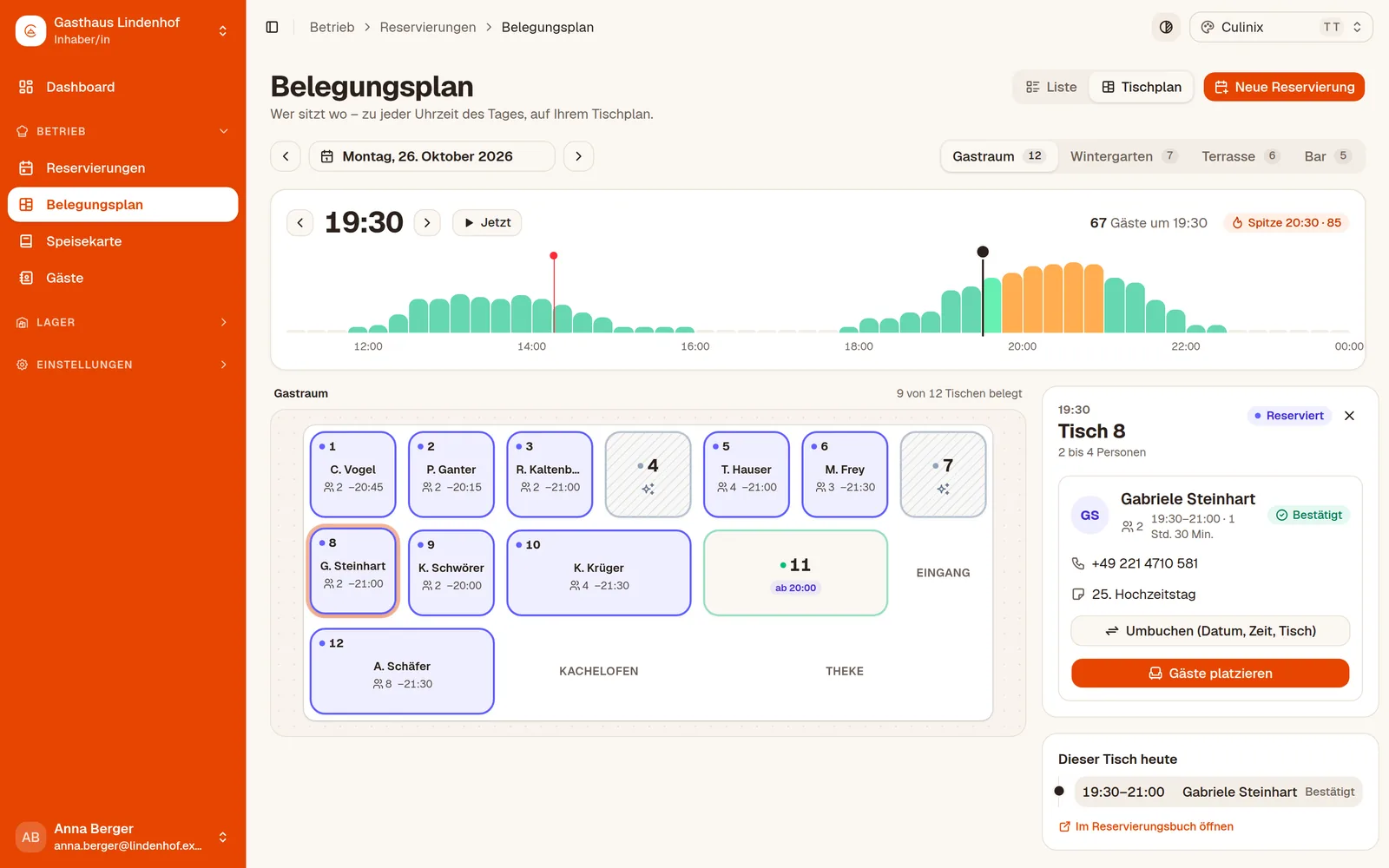Select table 11 free from 20:00
This screenshot has width=1389, height=868.
point(795,573)
